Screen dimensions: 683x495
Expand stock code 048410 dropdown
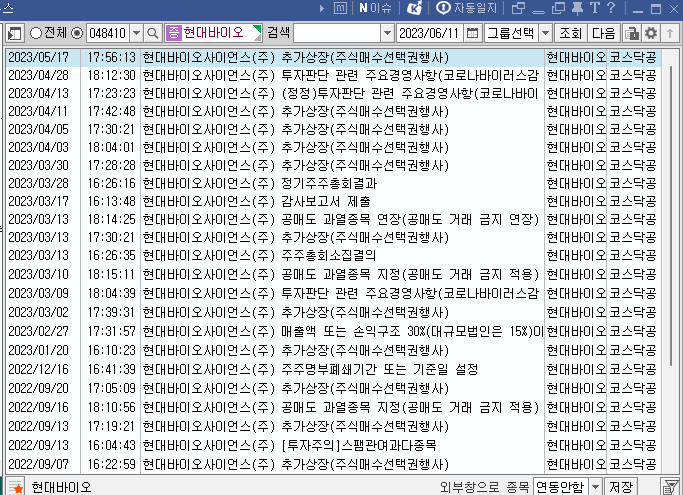coord(136,33)
